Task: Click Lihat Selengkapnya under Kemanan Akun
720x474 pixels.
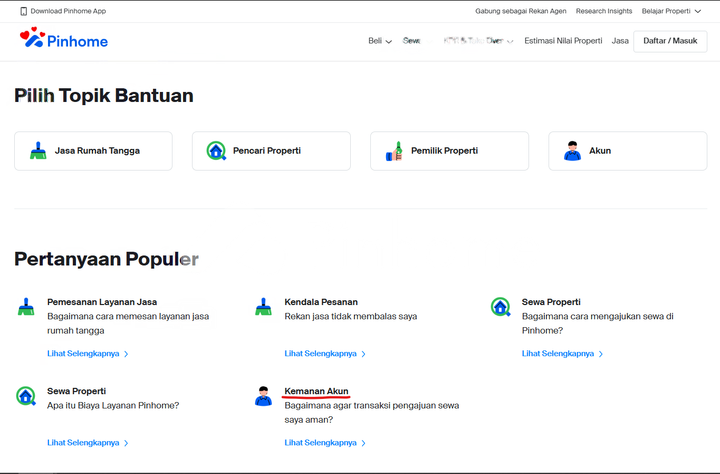Action: coord(325,443)
